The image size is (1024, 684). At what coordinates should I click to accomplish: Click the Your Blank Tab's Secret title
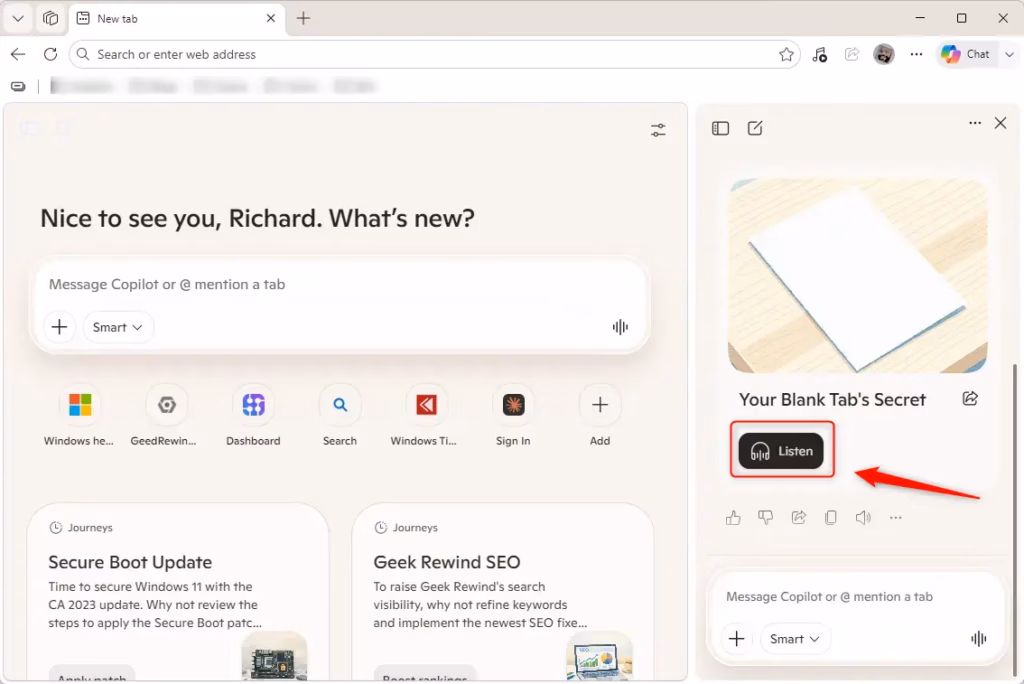(x=832, y=399)
